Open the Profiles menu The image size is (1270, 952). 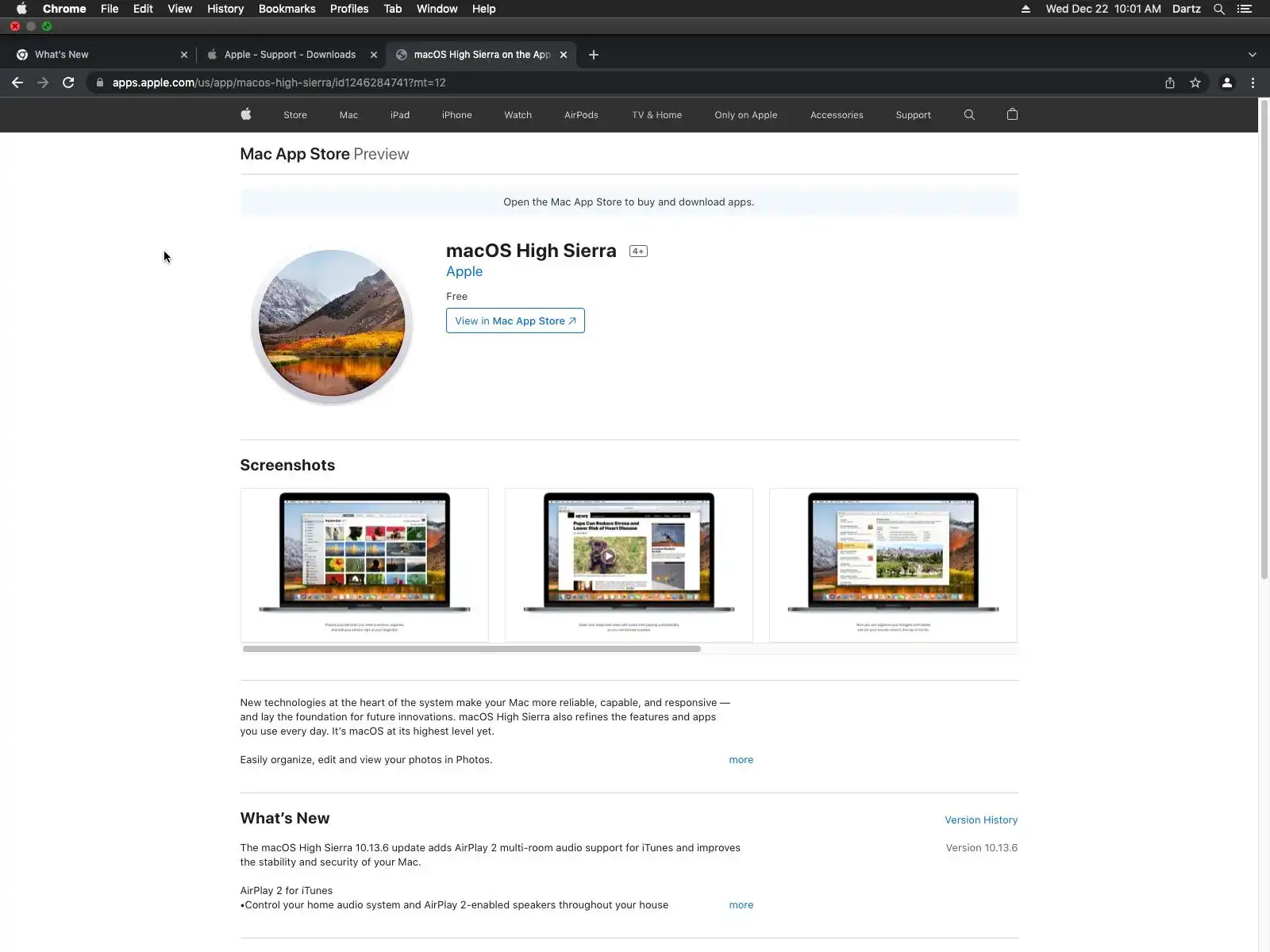click(x=349, y=9)
